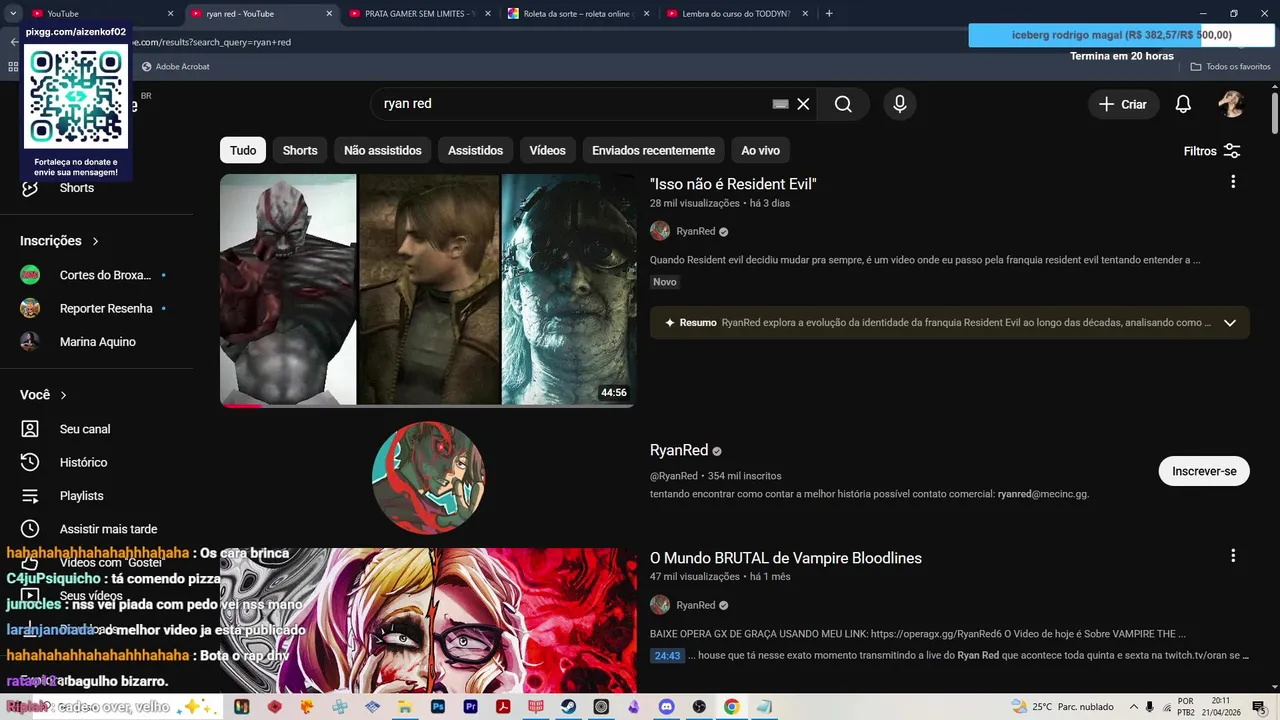Open "O Mundo BRUTAL de Vampire Bloodlines" title
The height and width of the screenshot is (720, 1280).
pos(786,558)
